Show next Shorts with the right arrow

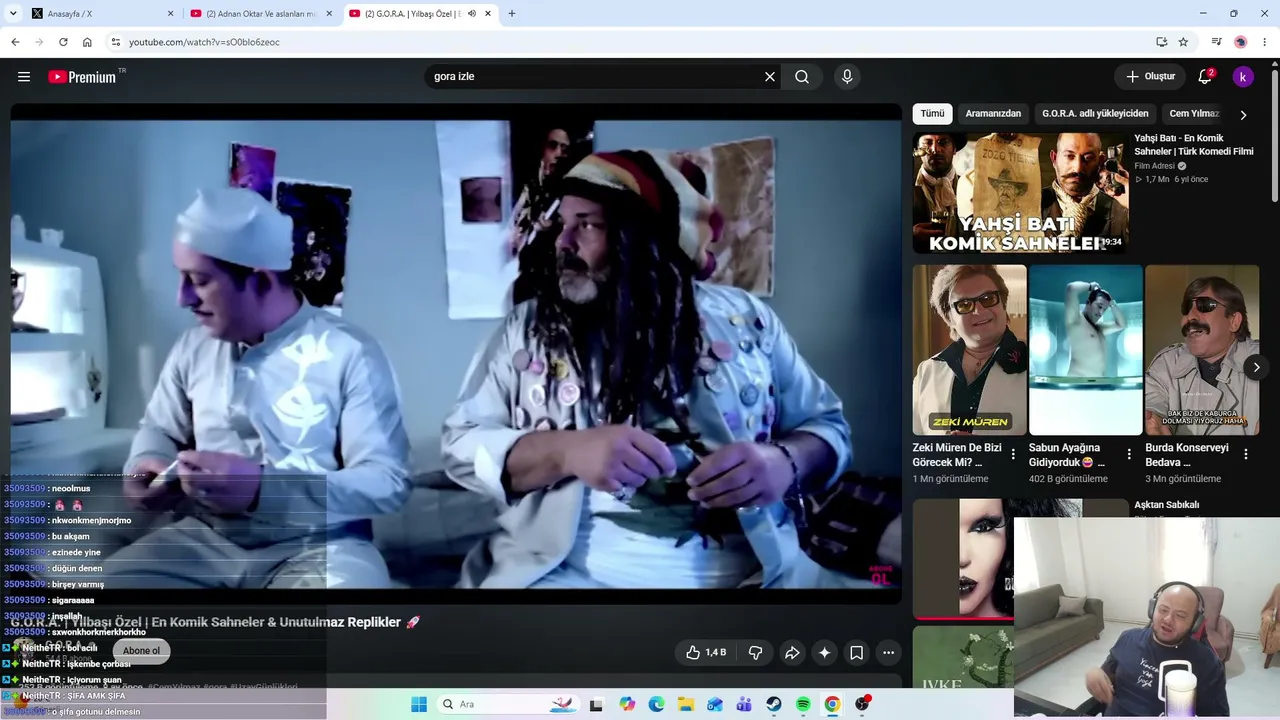pyautogui.click(x=1256, y=367)
